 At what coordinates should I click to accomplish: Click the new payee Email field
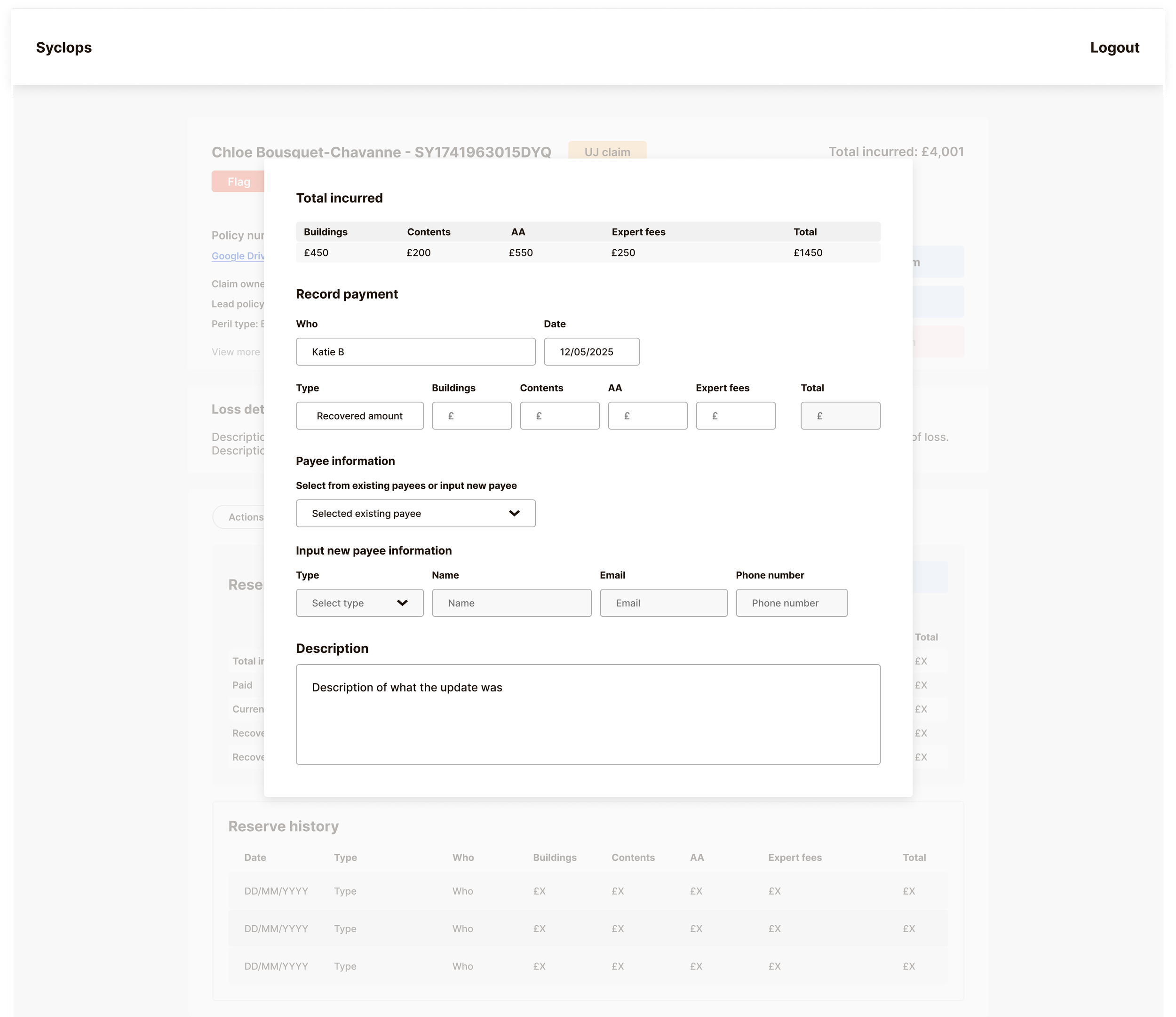point(663,603)
